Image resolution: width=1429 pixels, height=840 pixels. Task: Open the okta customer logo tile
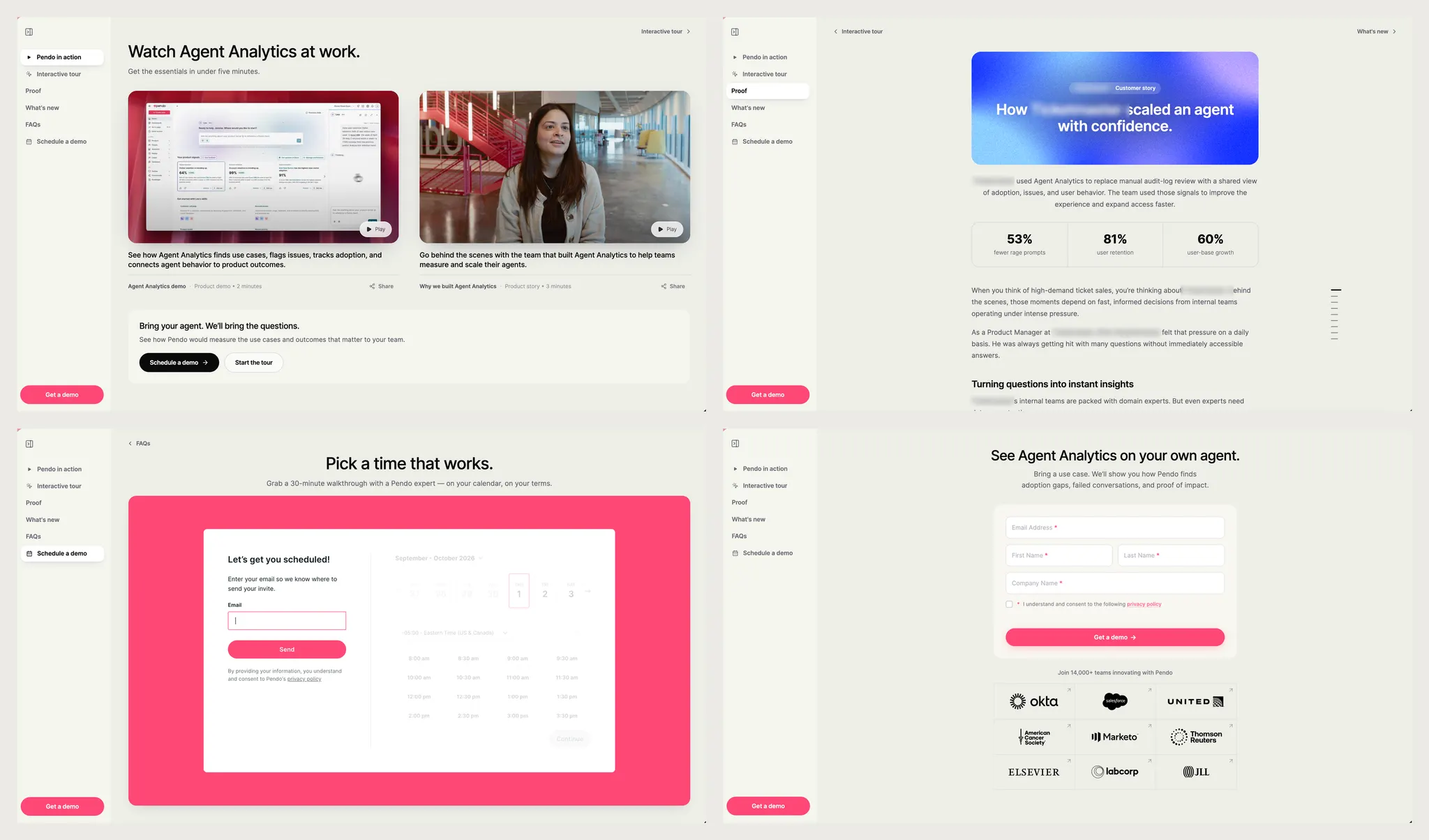1034,701
